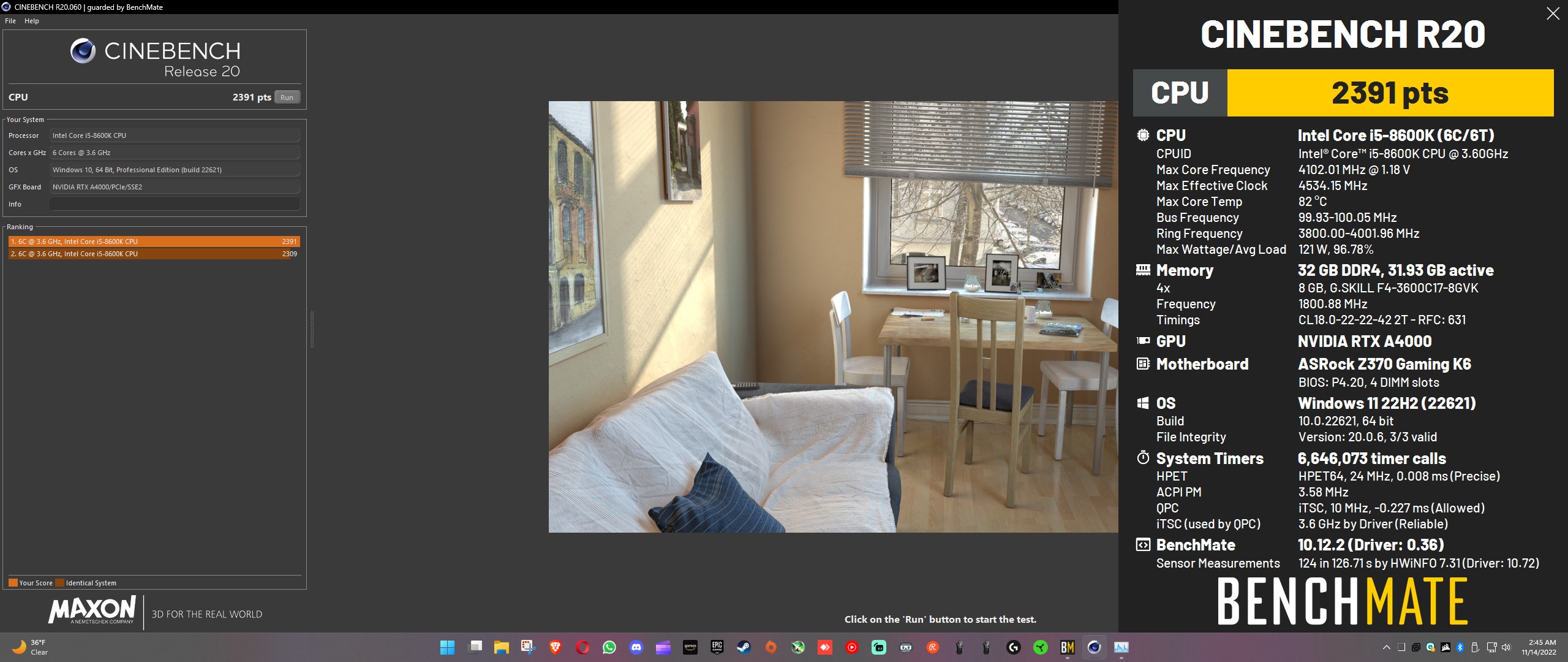Screen dimensions: 1568x662
Task: Open the weather widget showing 36°F
Action: [x=30, y=647]
